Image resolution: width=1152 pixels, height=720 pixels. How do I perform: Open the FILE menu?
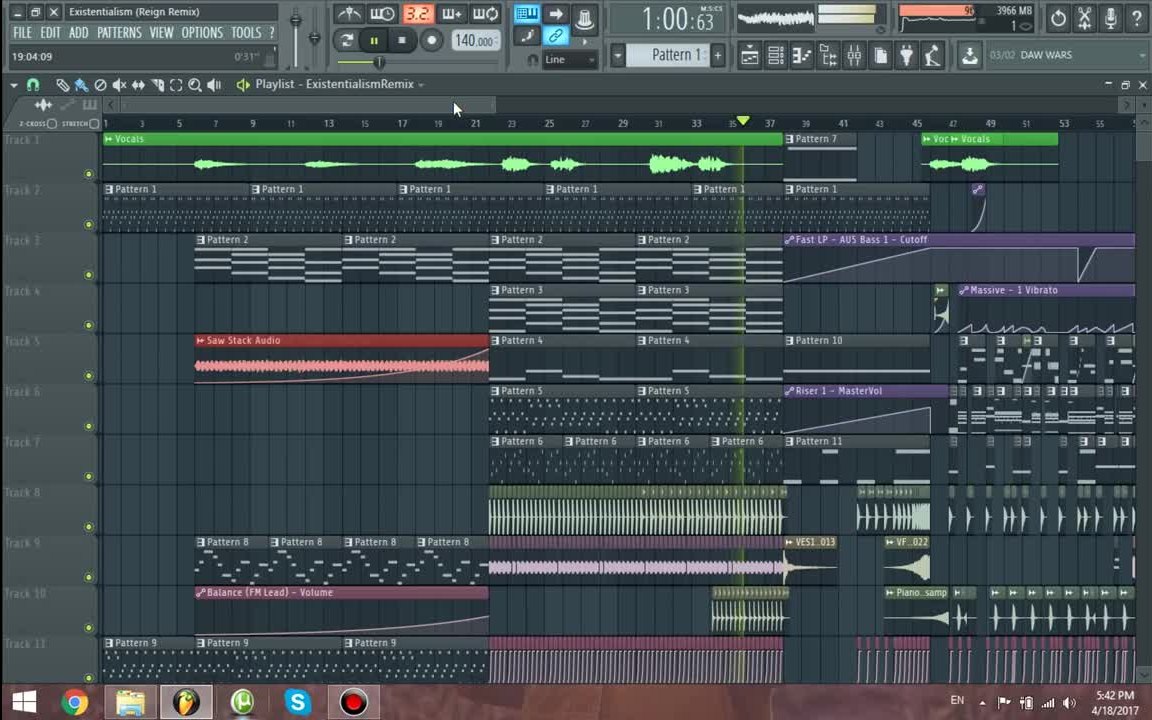point(22,33)
